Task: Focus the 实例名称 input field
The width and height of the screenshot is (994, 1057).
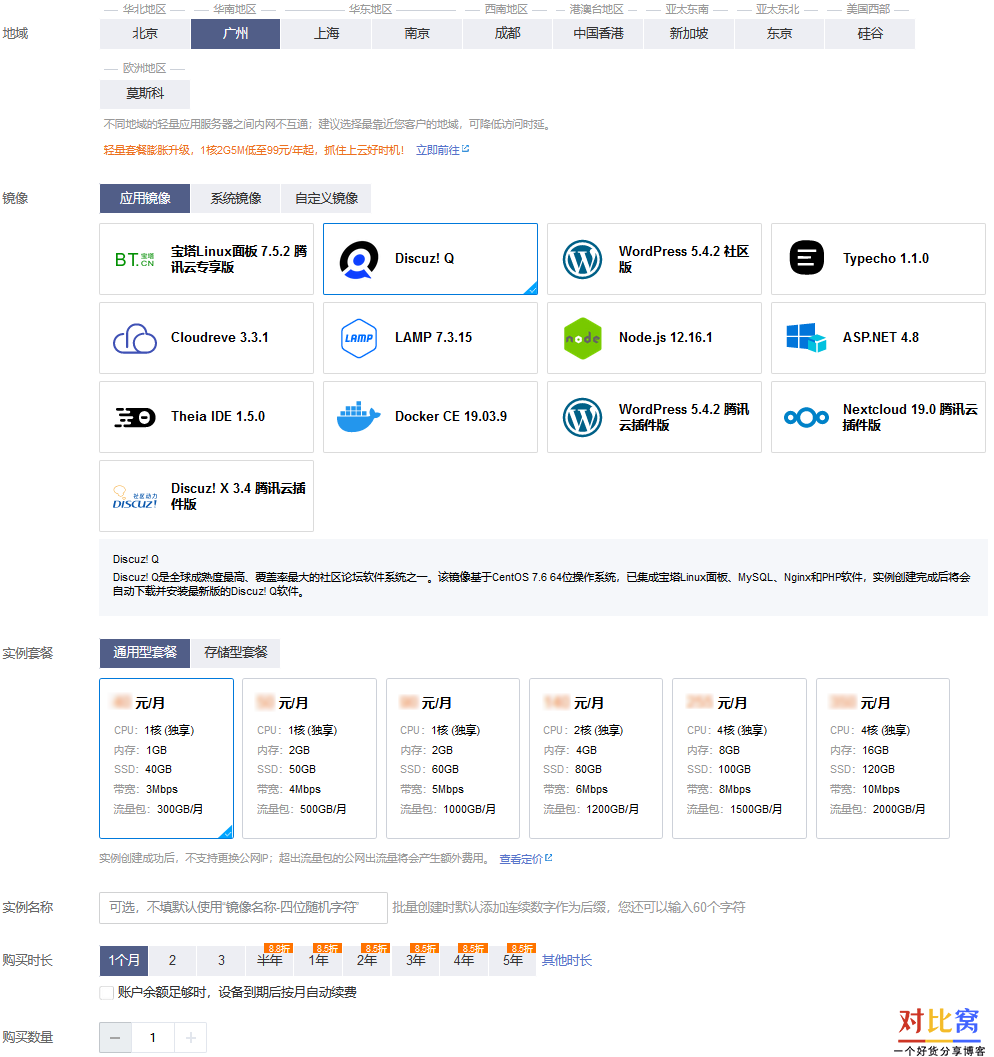Action: (x=243, y=907)
